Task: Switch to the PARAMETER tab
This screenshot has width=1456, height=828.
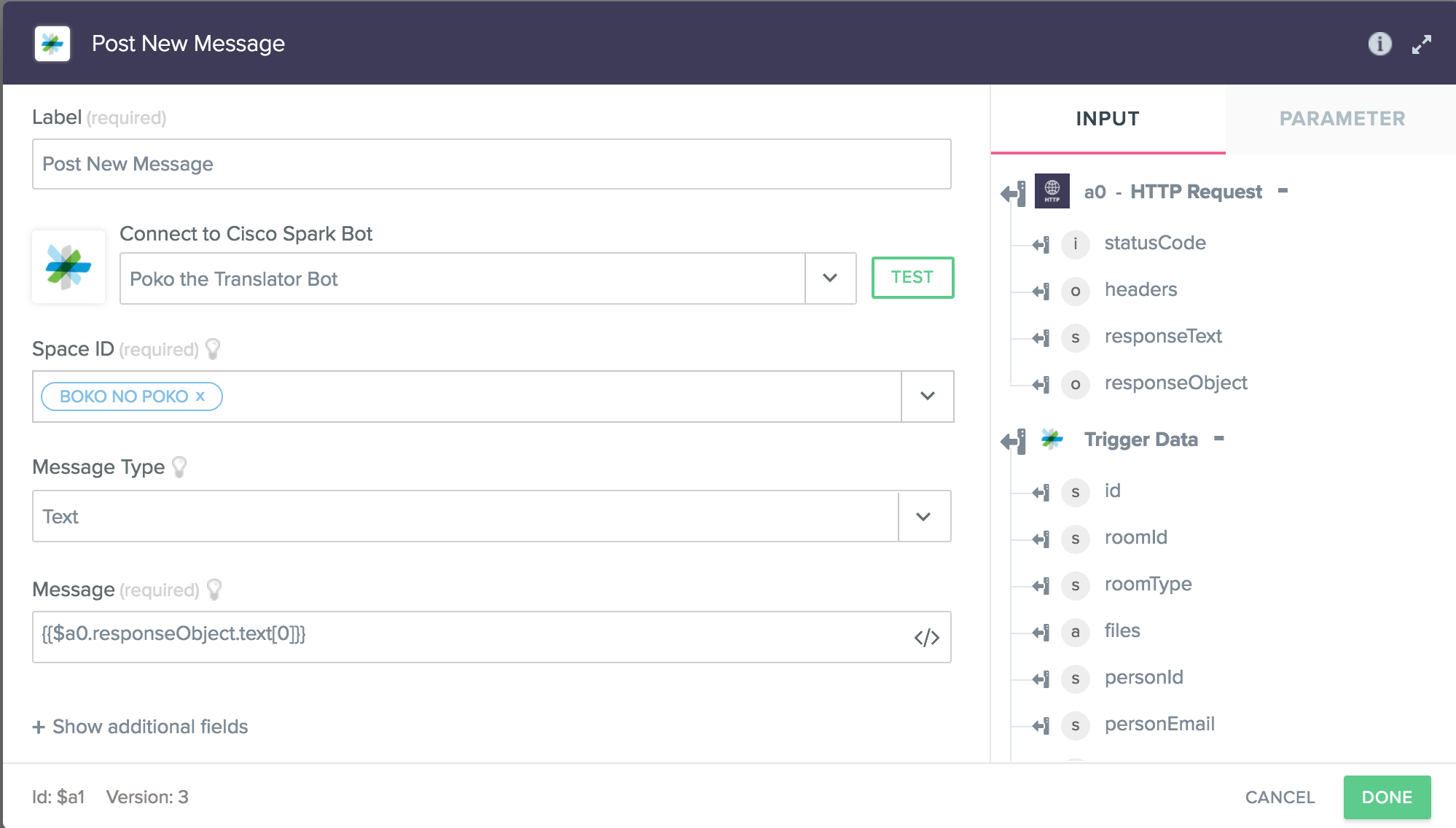Action: [1342, 119]
